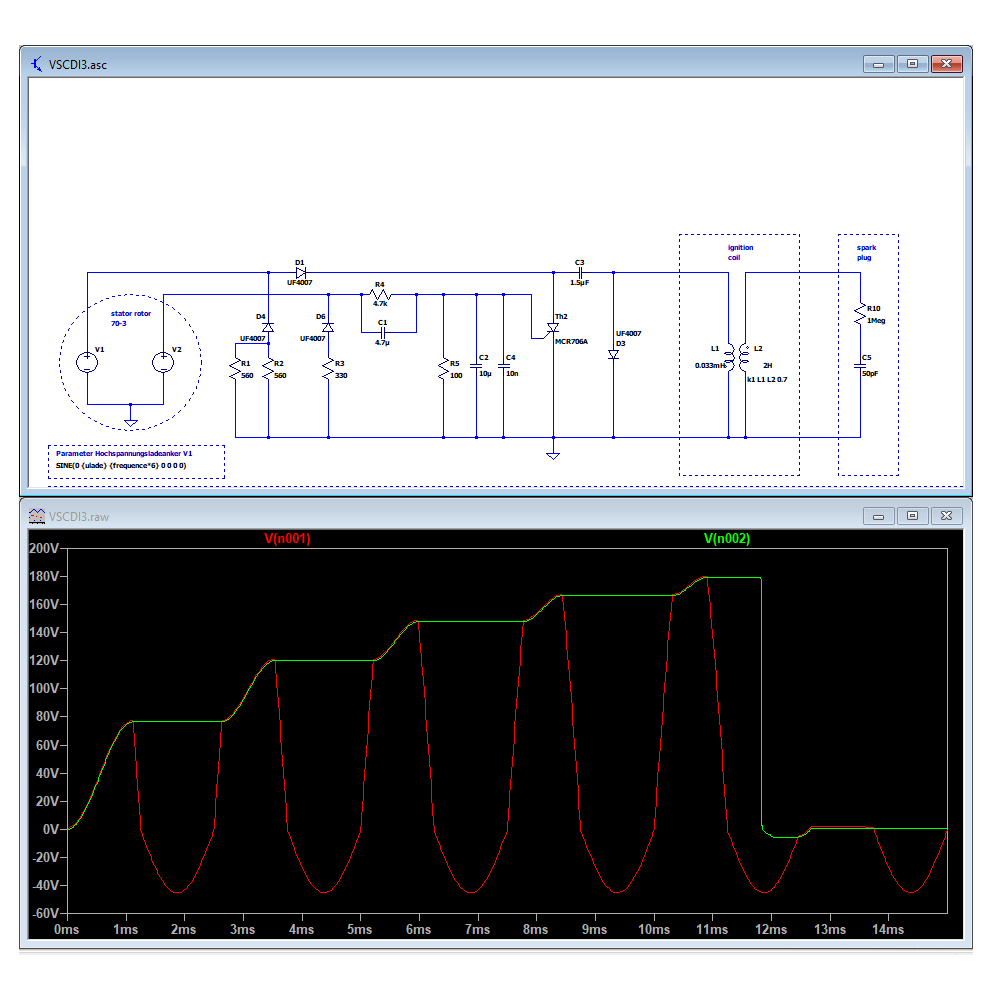Click the 'spark plug' label
The width and height of the screenshot is (1000, 1000).
click(866, 253)
